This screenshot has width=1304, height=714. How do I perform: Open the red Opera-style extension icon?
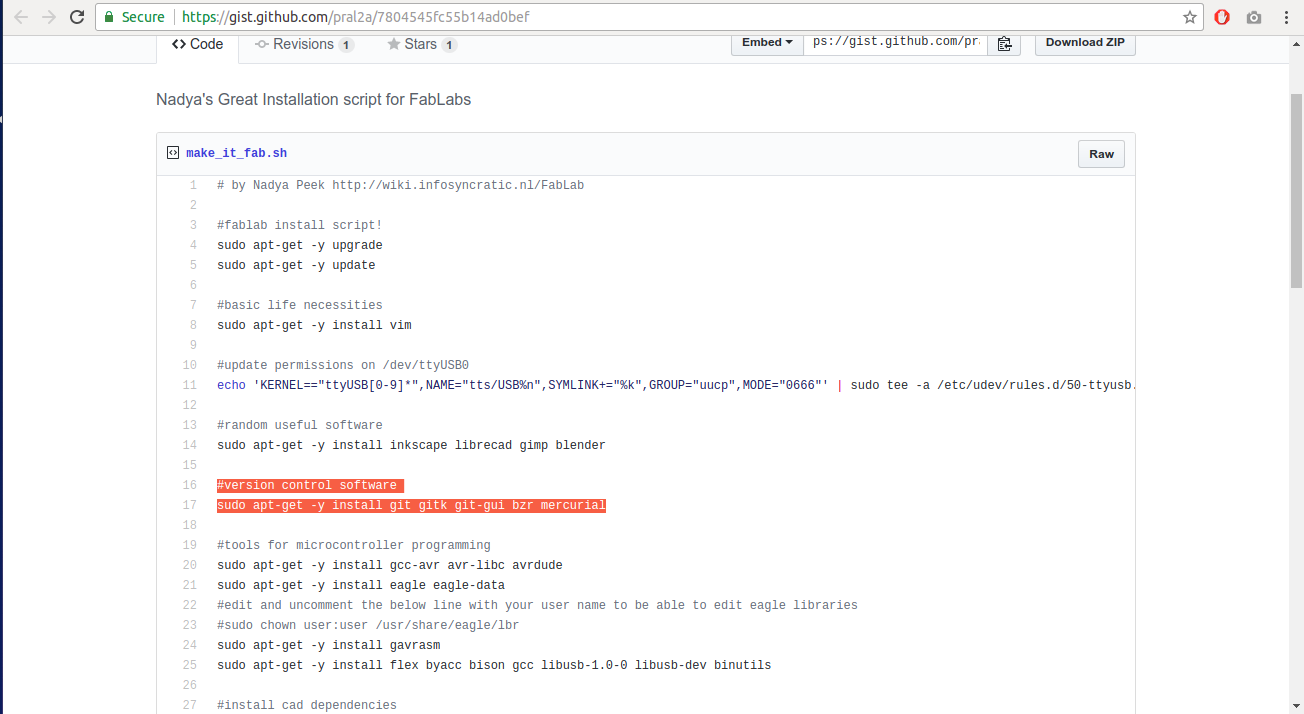(x=1222, y=17)
